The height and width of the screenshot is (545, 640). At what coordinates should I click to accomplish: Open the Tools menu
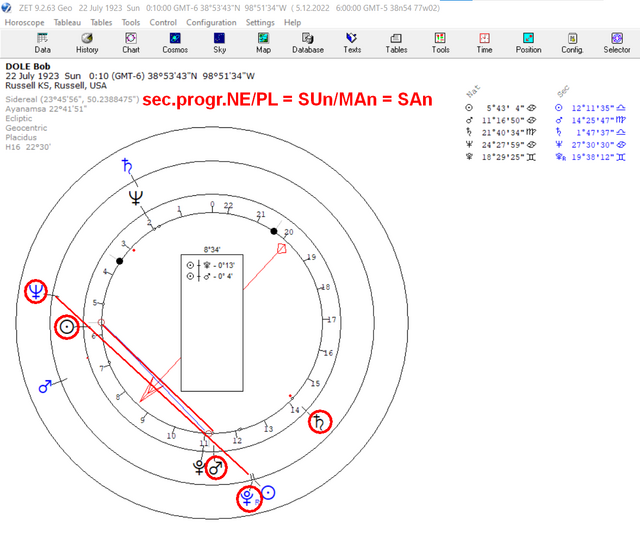(x=131, y=22)
